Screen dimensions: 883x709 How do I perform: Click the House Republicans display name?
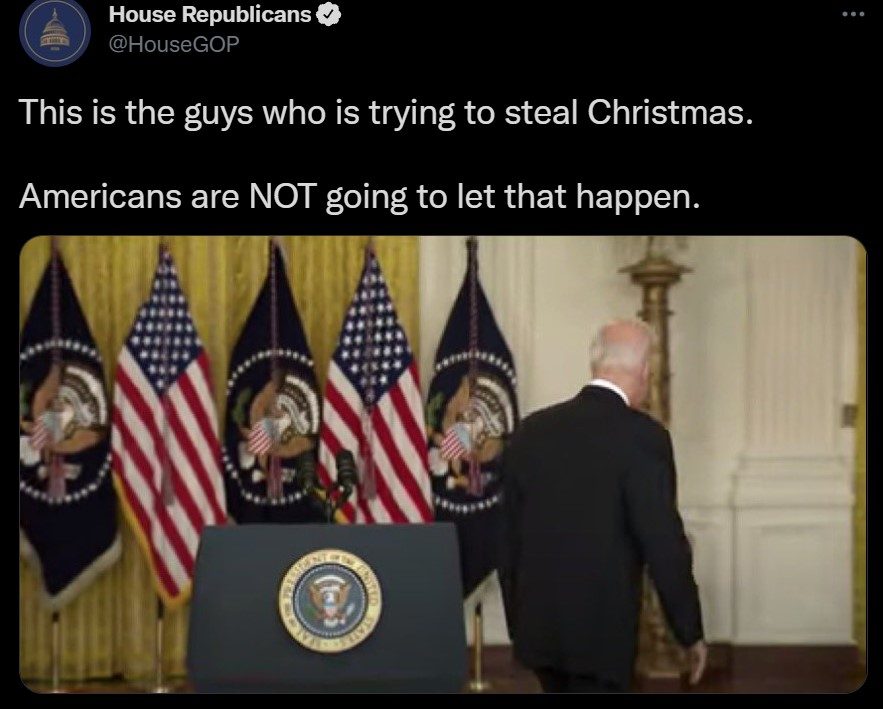click(209, 15)
